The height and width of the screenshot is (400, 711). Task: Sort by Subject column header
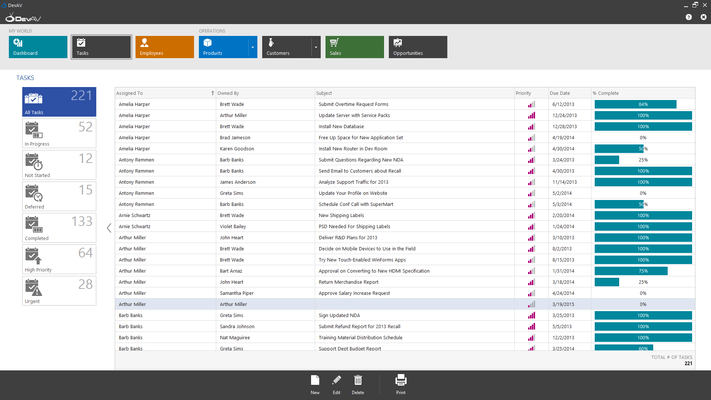(414, 93)
